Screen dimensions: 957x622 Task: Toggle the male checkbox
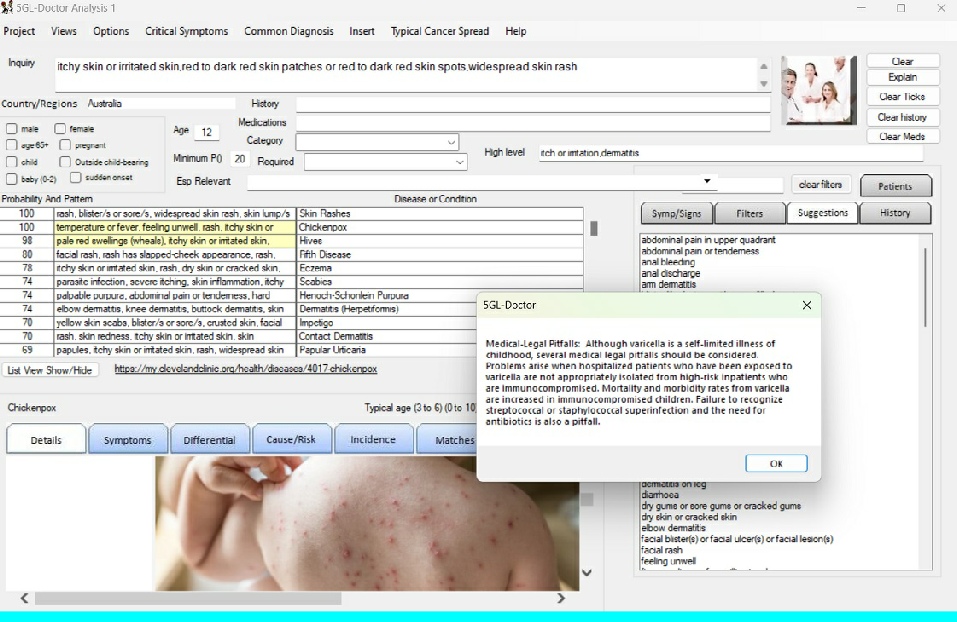[x=12, y=129]
